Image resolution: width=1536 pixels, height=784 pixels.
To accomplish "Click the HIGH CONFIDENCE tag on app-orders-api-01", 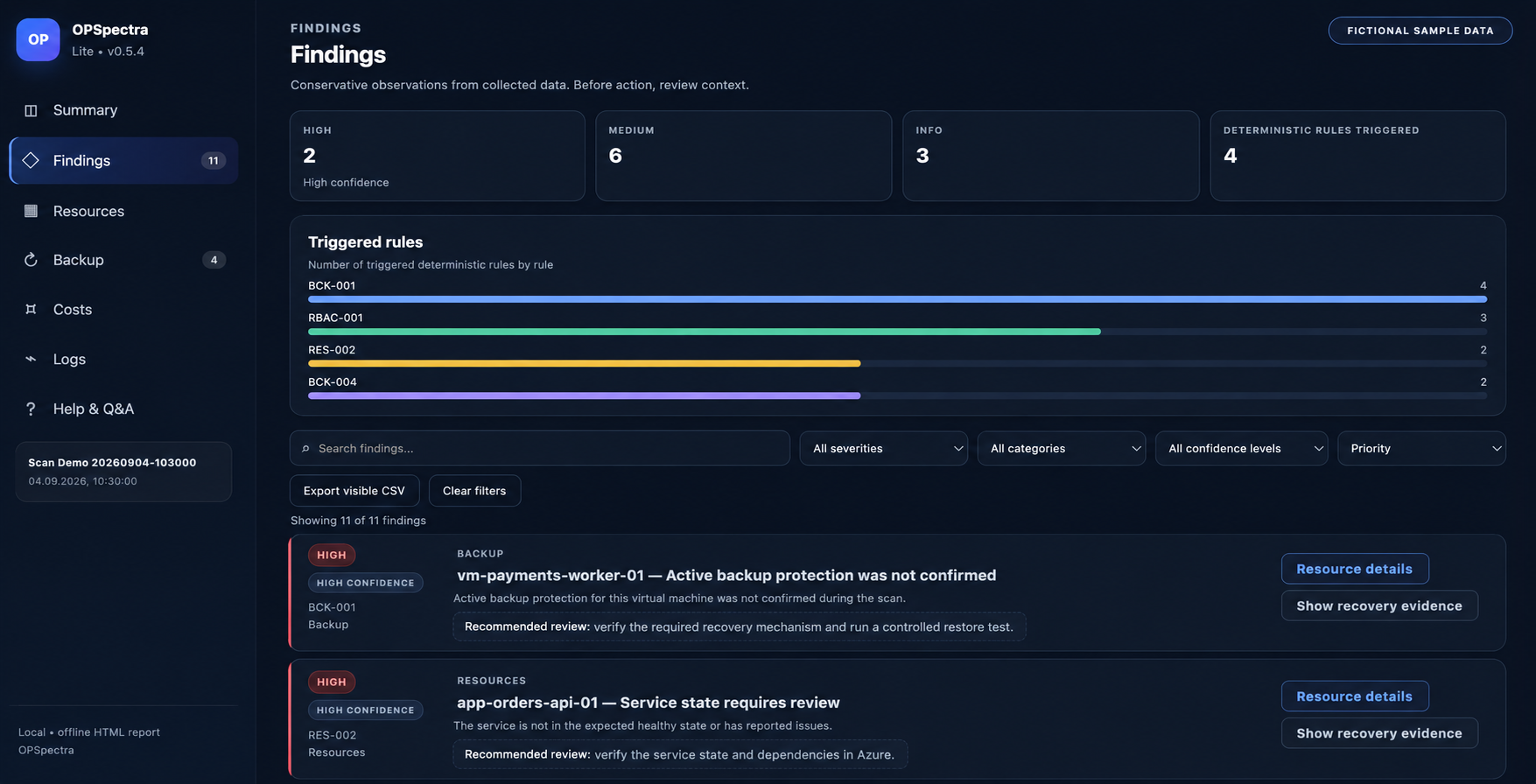I will pos(366,710).
